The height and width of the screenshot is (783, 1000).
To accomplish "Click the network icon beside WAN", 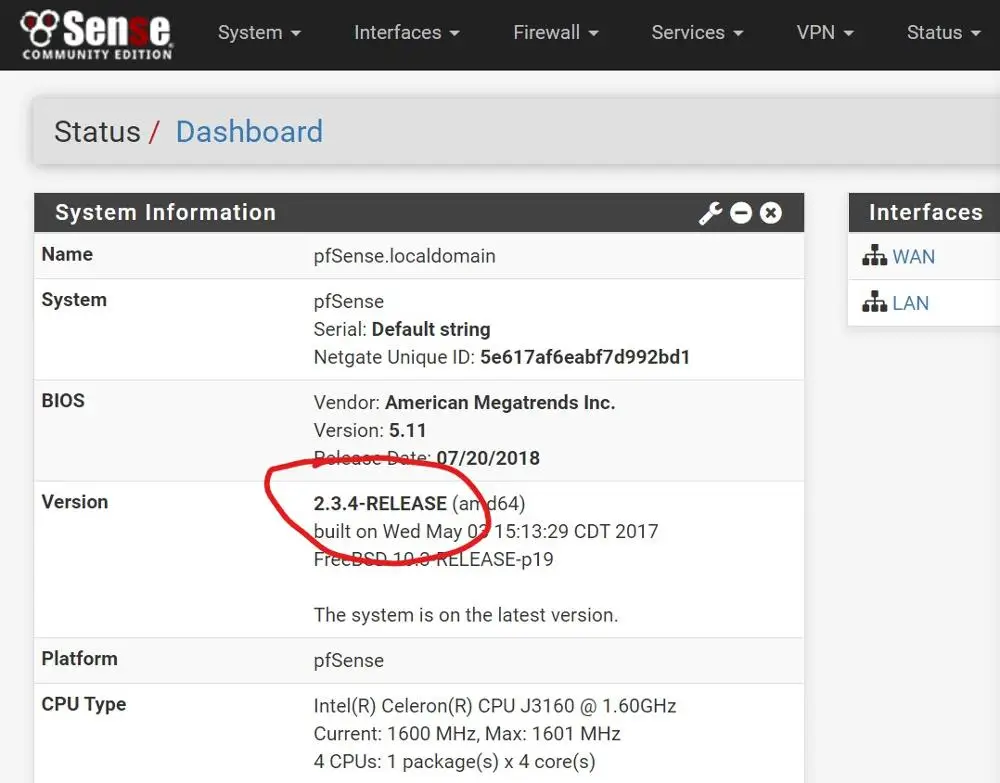I will tap(874, 255).
